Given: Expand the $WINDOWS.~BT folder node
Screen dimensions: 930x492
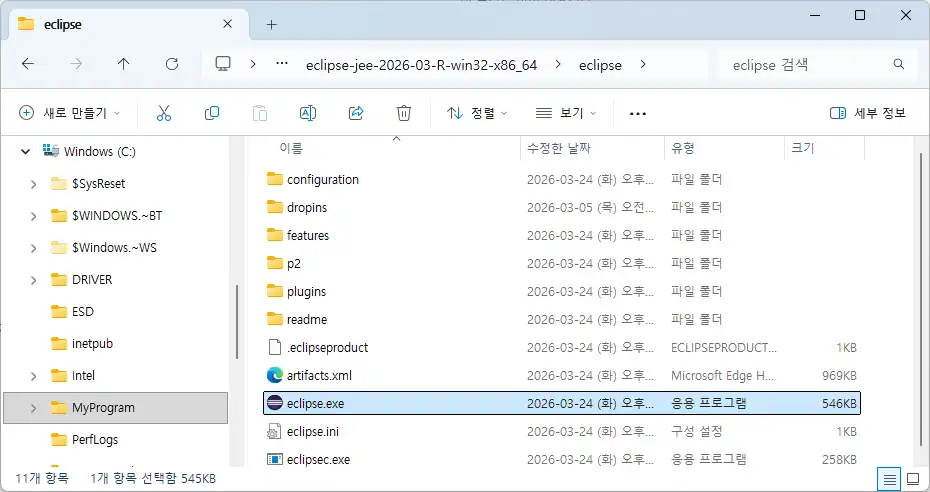Looking at the screenshot, I should (33, 216).
